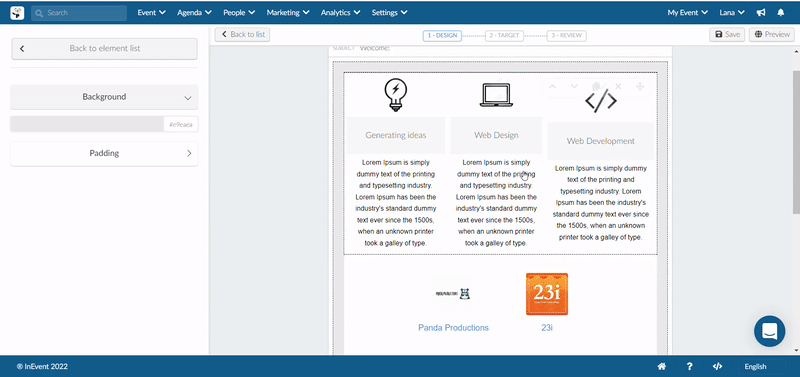Select the Web Design heading

pyautogui.click(x=496, y=135)
